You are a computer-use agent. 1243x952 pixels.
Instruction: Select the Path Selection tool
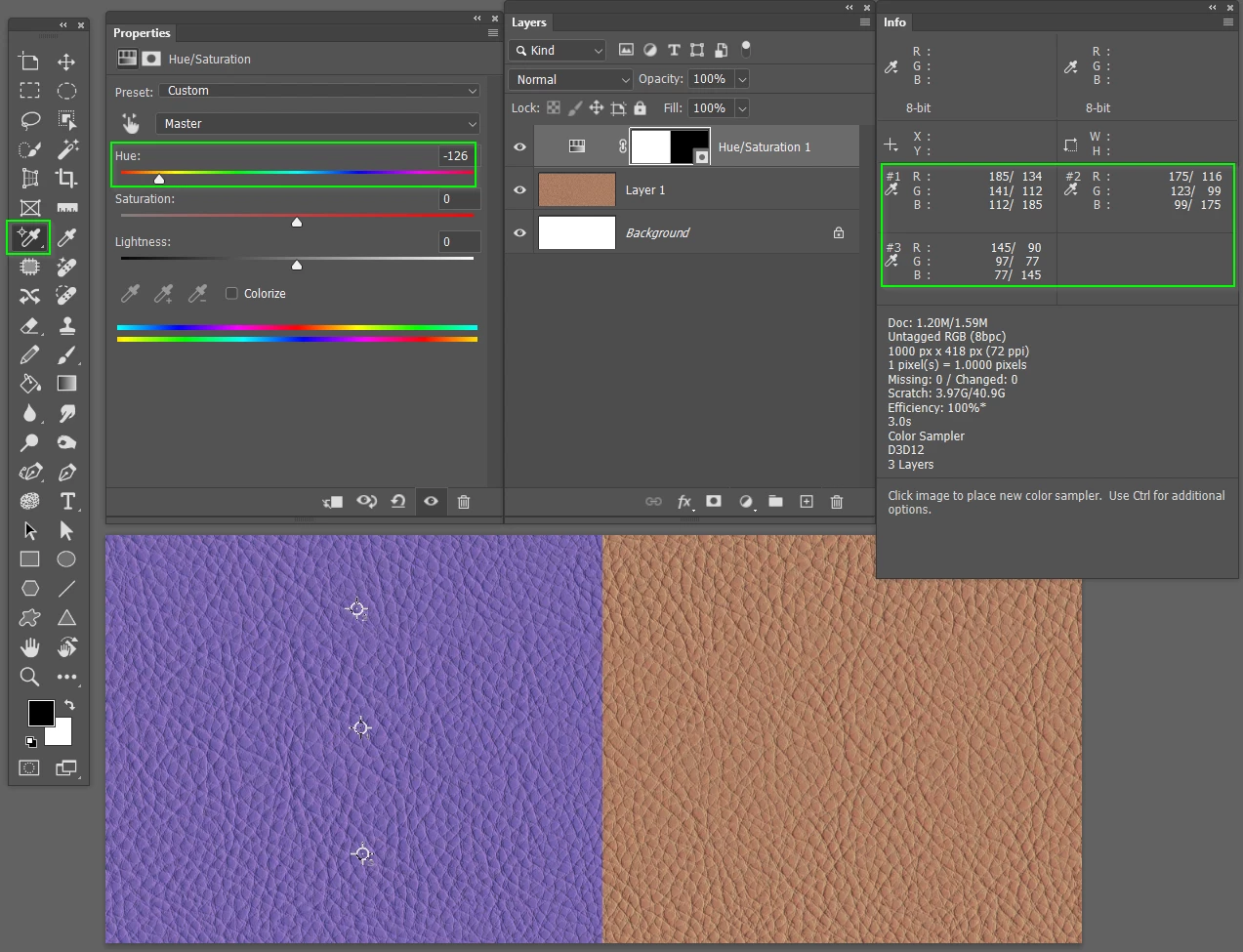point(29,530)
